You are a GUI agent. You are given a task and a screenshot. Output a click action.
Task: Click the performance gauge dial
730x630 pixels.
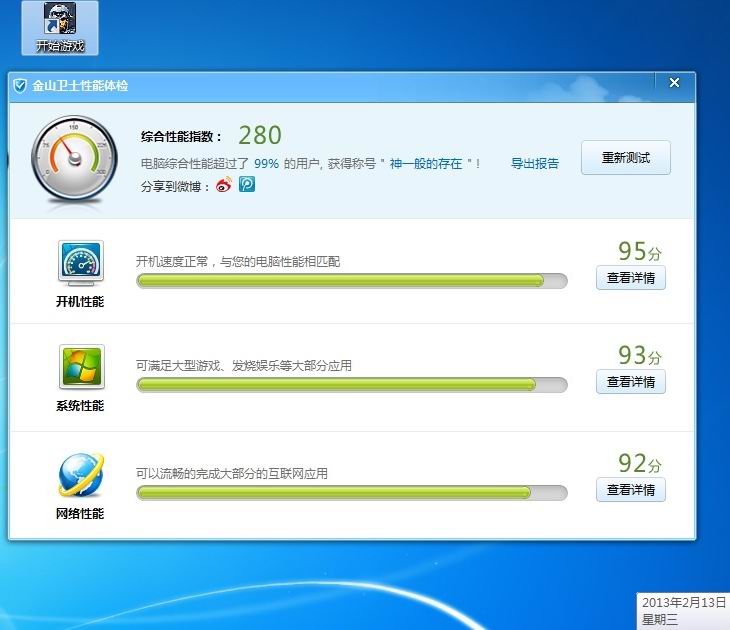tap(74, 159)
